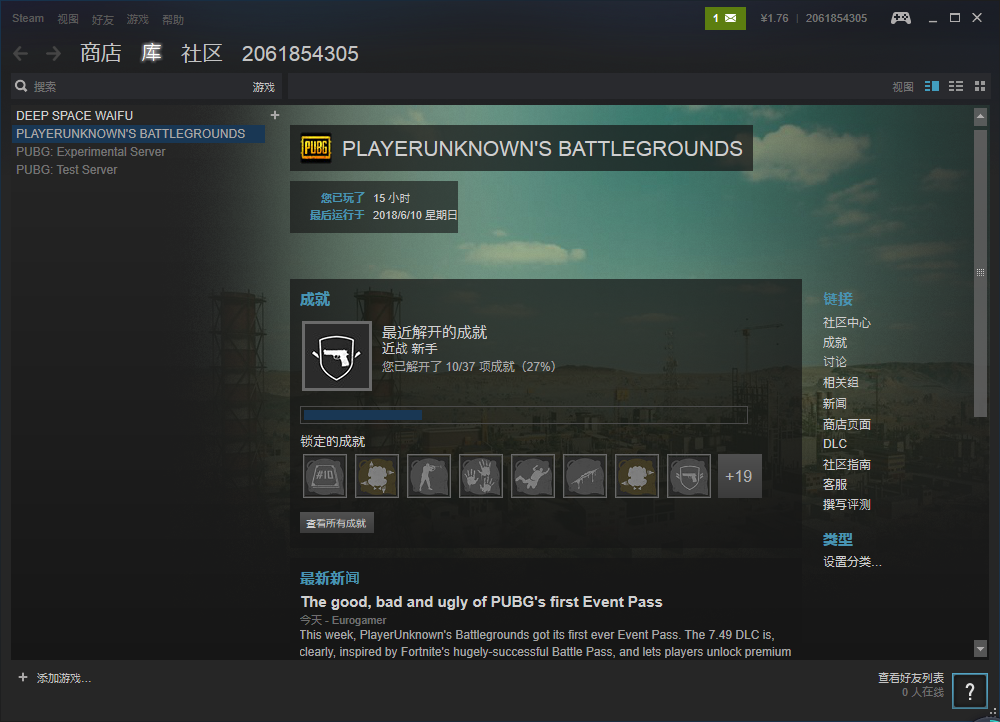Open 新闻 link
The width and height of the screenshot is (1000, 722).
[835, 403]
